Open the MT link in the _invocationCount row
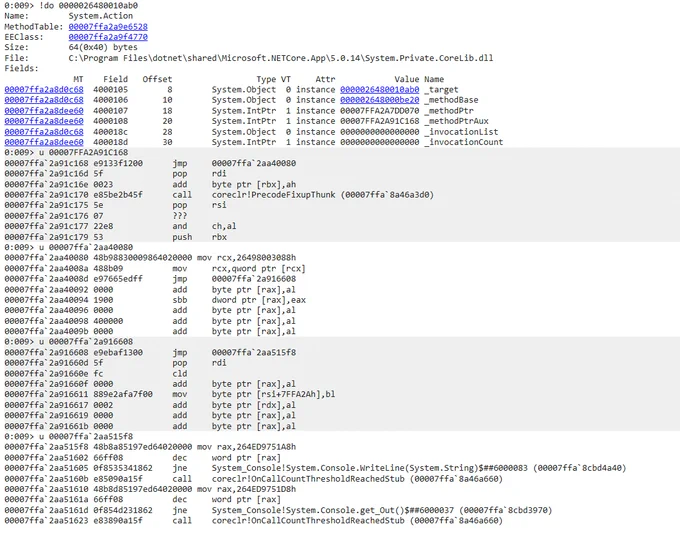Screen dimensions: 680x540 44,142
